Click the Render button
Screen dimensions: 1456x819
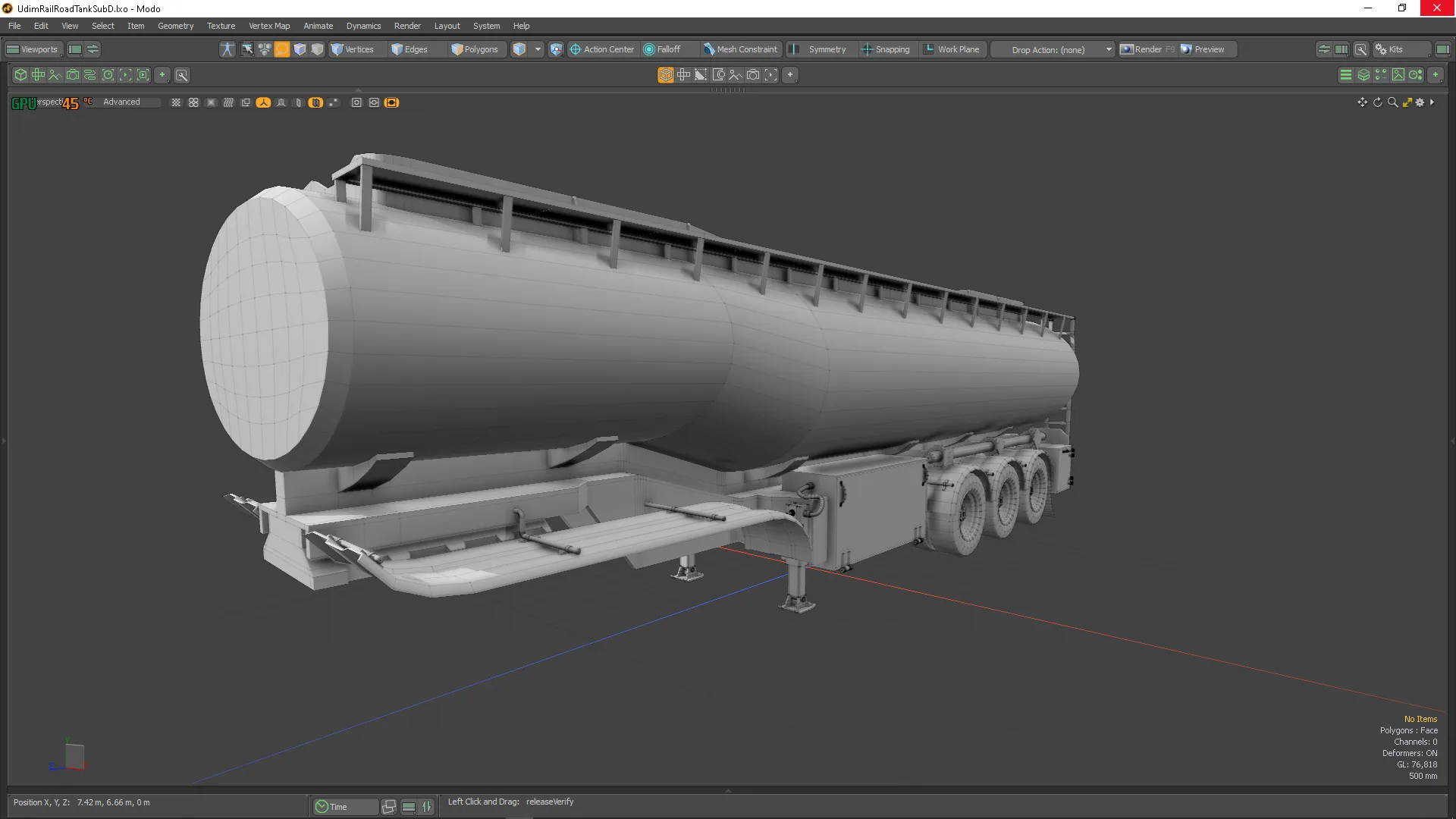tap(1147, 49)
